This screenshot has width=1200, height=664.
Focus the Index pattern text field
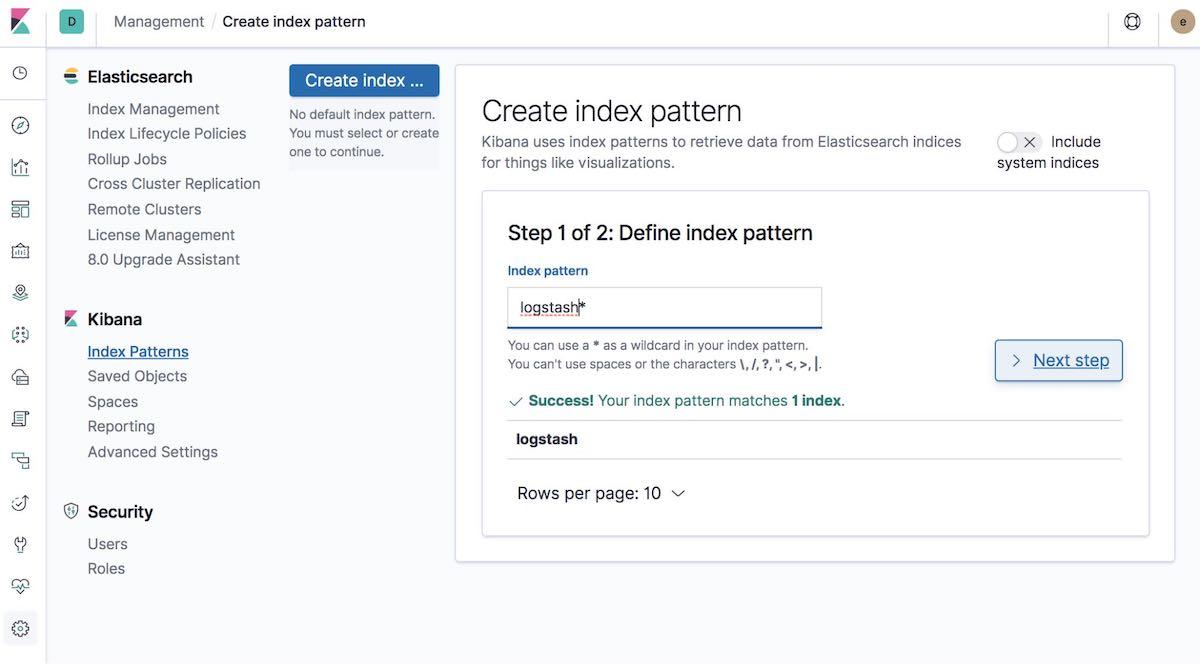pos(665,307)
